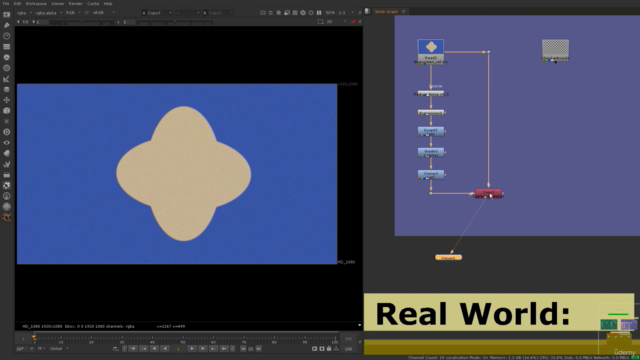
Task: Select the Node Graph tab
Action: 386,11
